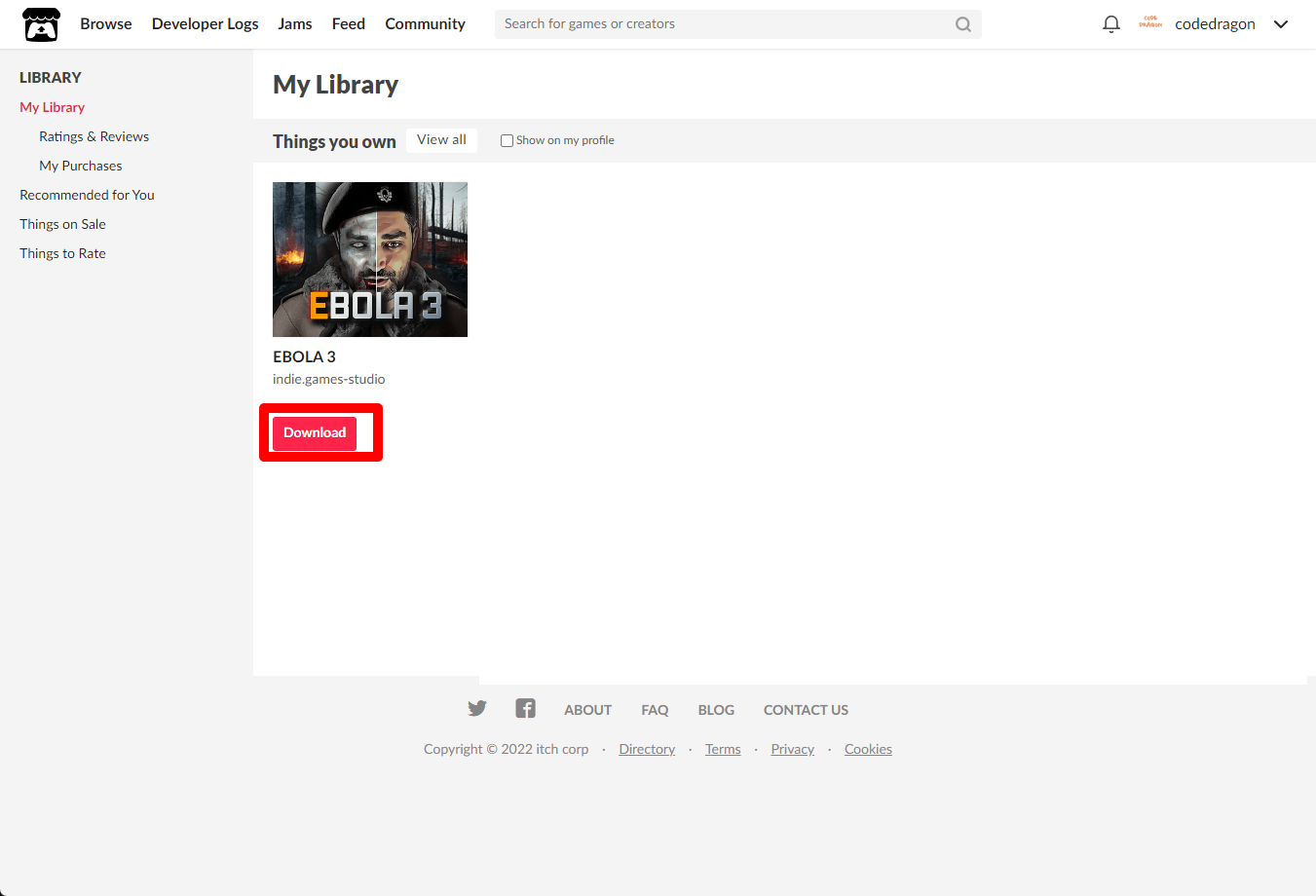Viewport: 1316px width, 896px height.
Task: Open the BLOG footer link
Action: tap(717, 710)
